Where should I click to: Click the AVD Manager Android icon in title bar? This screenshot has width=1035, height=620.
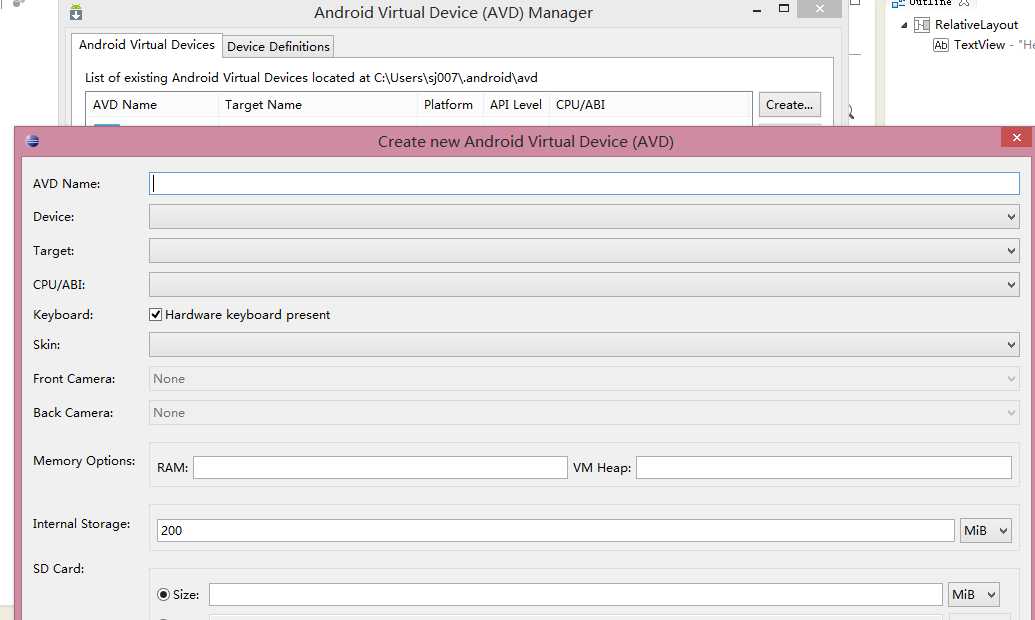coord(76,12)
